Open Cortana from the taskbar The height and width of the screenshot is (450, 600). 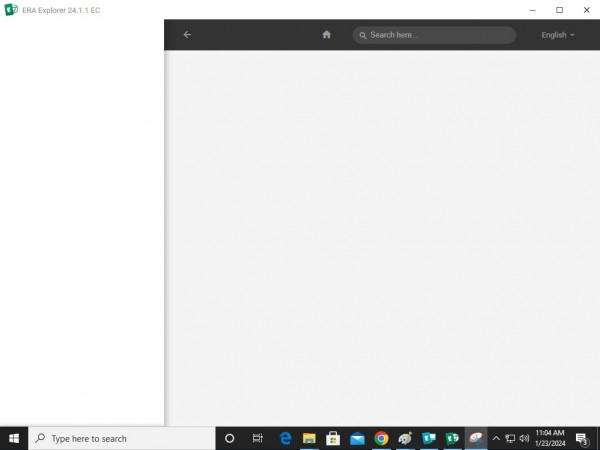[229, 438]
